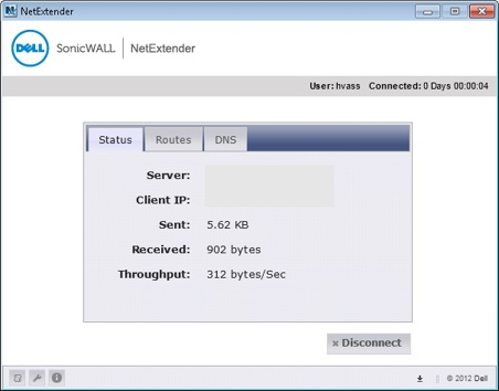Screen dimensions: 499x391
Task: Click the info (about) icon
Action: (57, 378)
